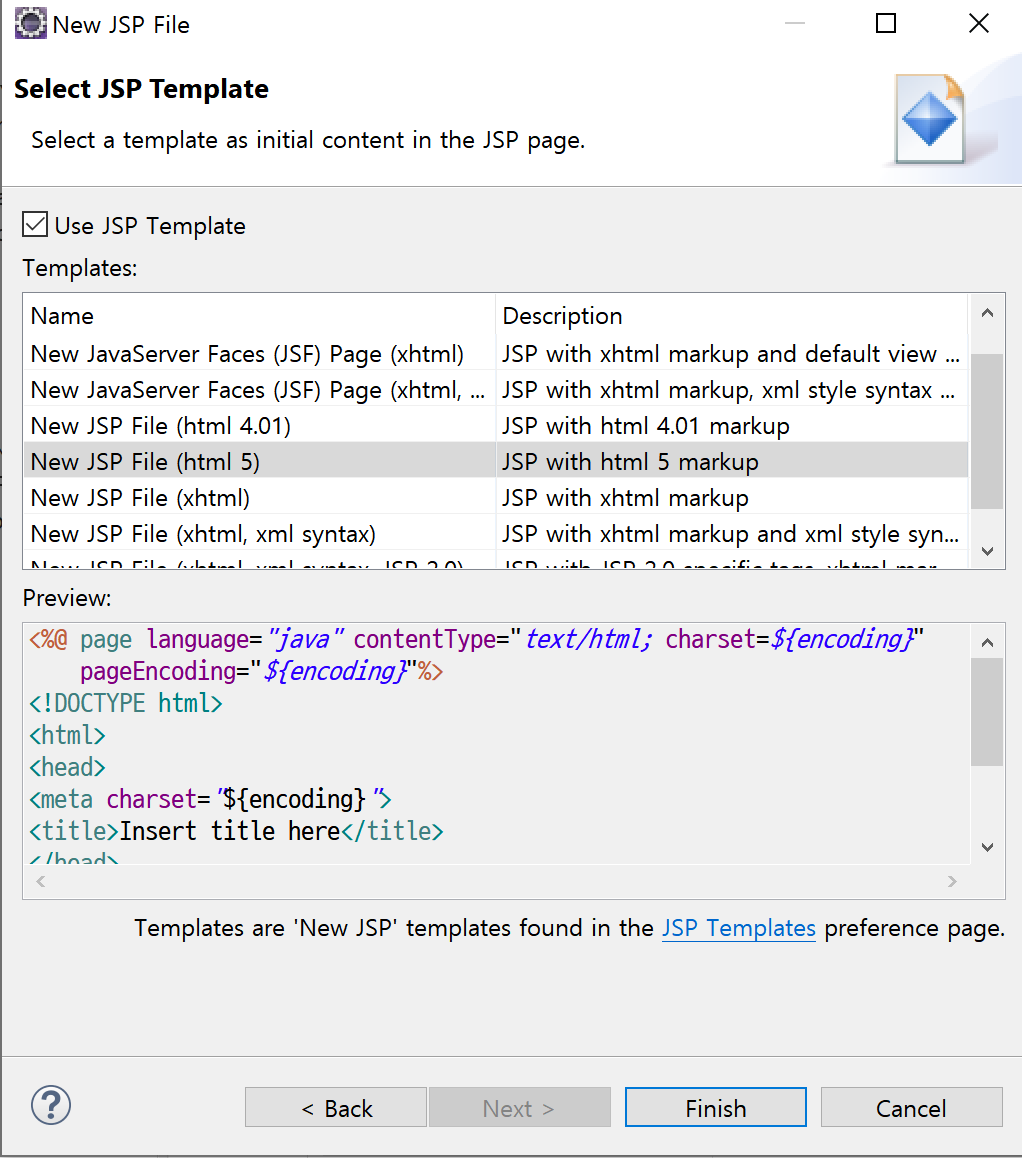The width and height of the screenshot is (1022, 1158).
Task: Click the <!DOCTYPE html> line in preview
Action: (x=126, y=703)
